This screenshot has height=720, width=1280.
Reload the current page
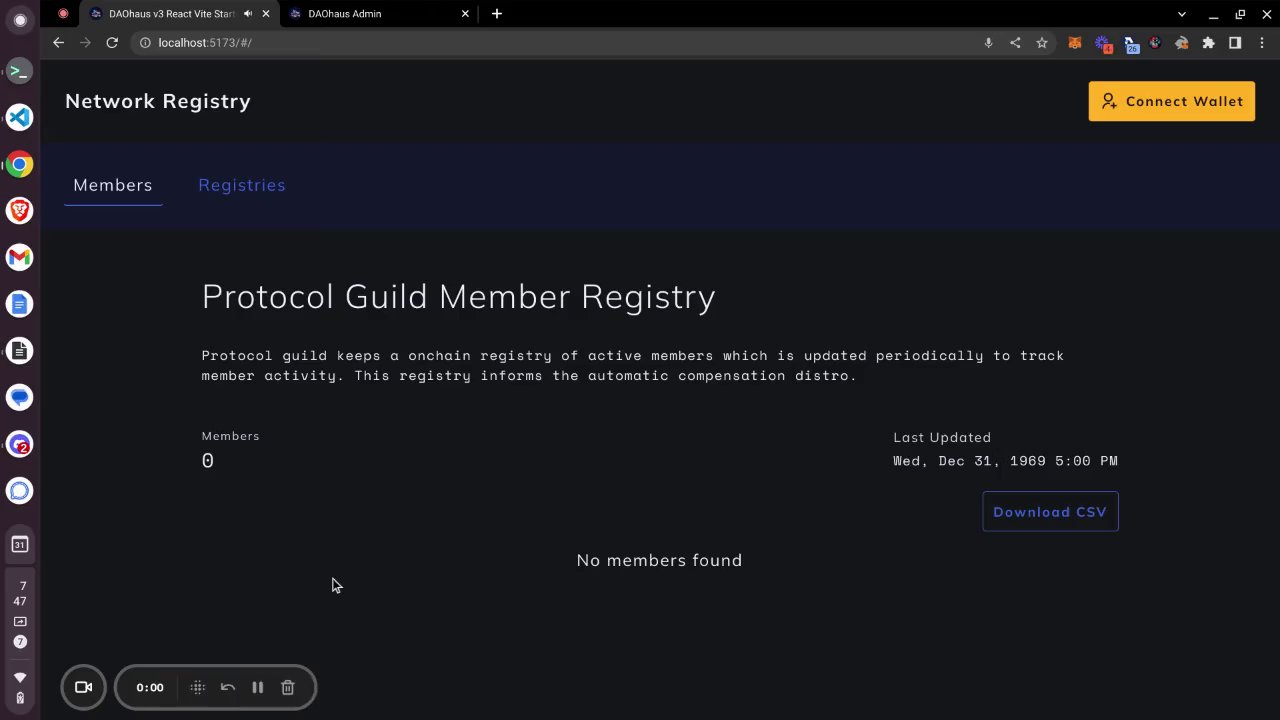112,43
